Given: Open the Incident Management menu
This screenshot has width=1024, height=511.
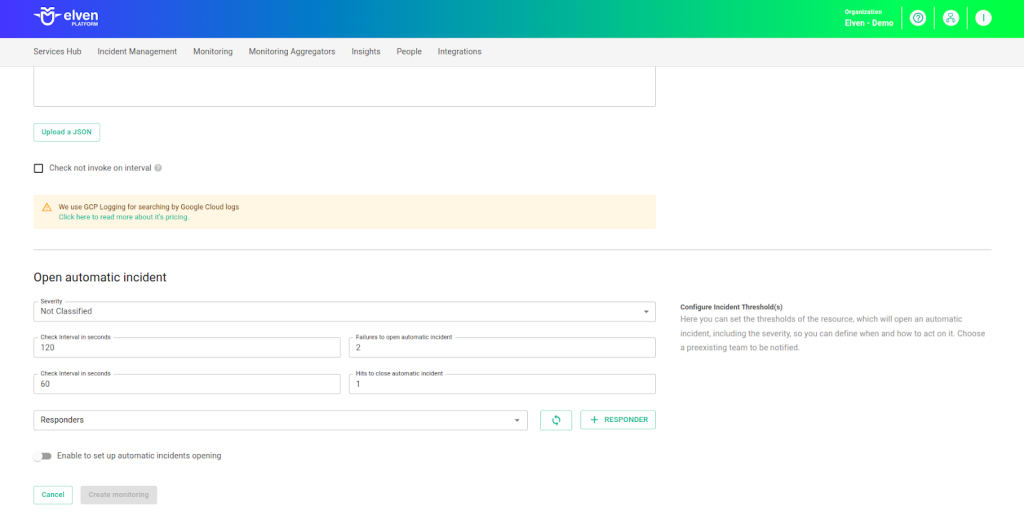Looking at the screenshot, I should 137,52.
